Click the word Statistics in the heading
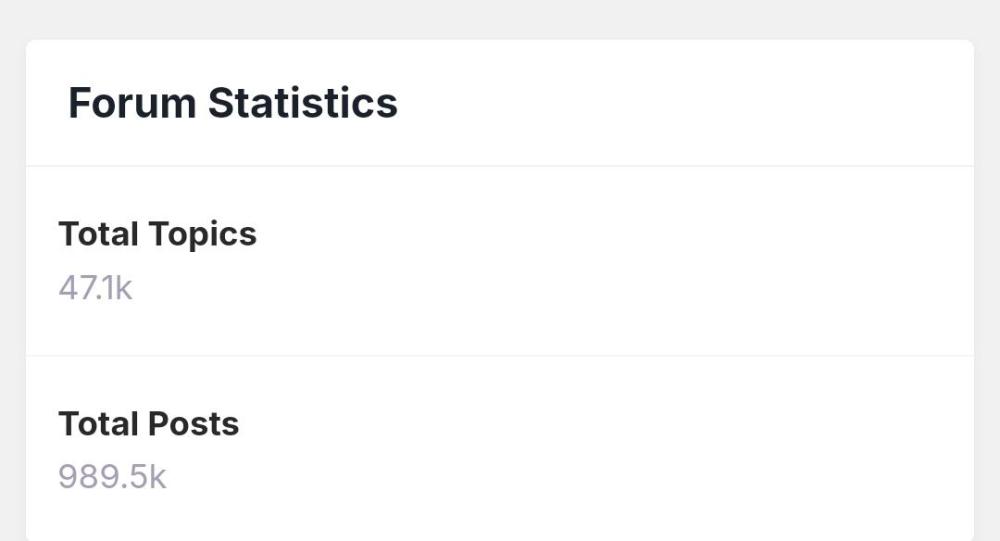This screenshot has width=1000, height=541. [x=302, y=103]
